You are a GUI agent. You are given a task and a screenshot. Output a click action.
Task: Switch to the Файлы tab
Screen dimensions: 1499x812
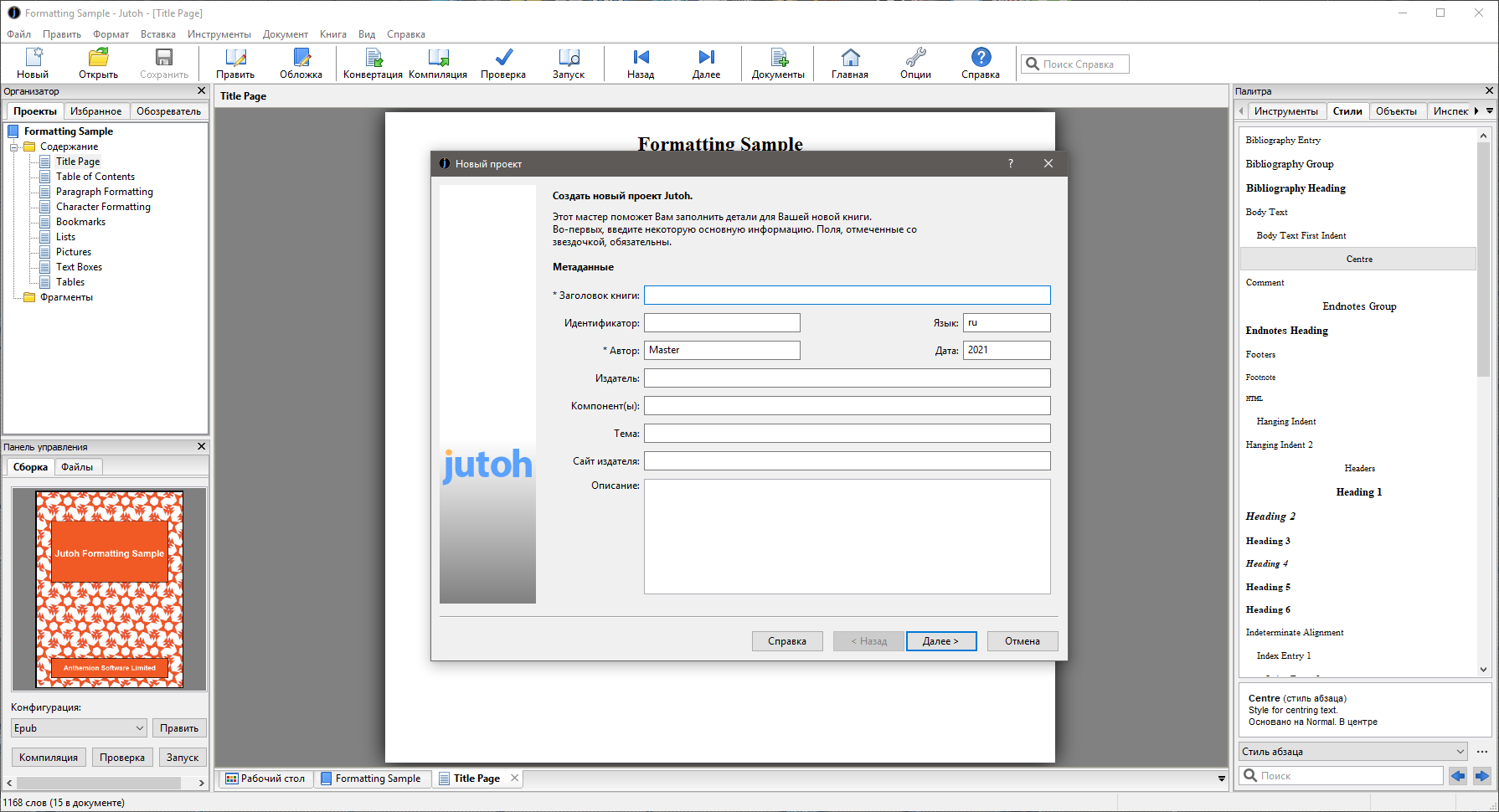point(77,467)
